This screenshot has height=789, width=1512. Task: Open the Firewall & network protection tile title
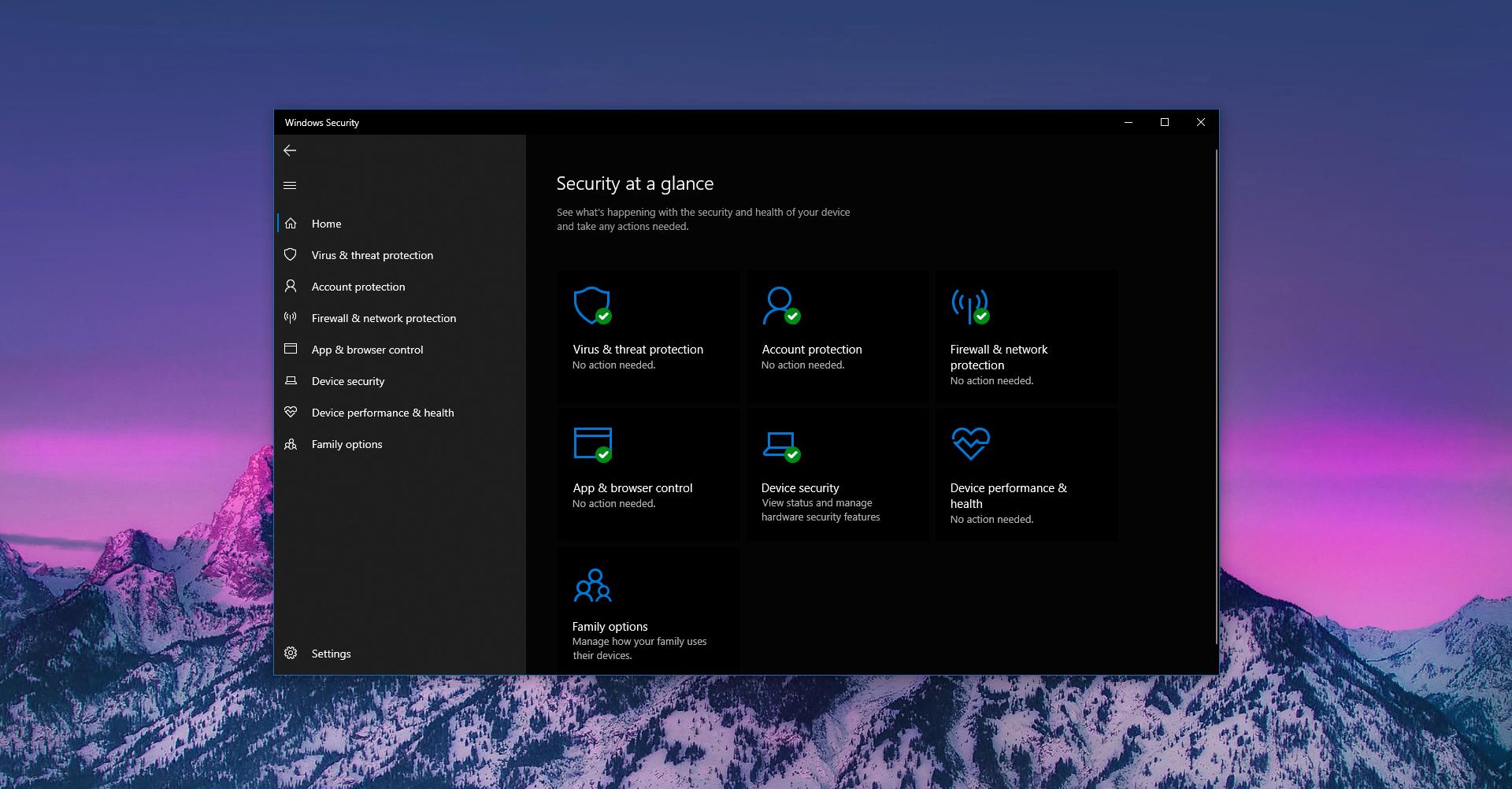coord(999,357)
